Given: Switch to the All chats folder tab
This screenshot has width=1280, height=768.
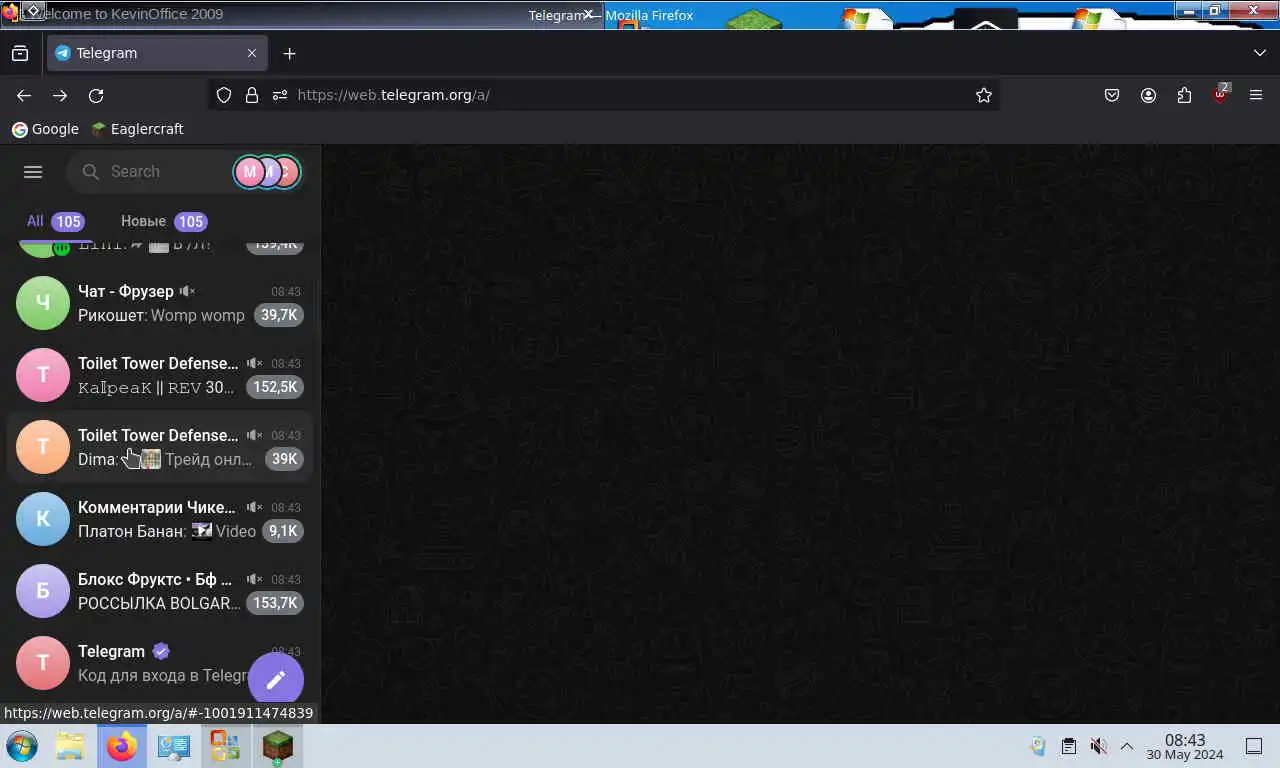Looking at the screenshot, I should tap(55, 221).
